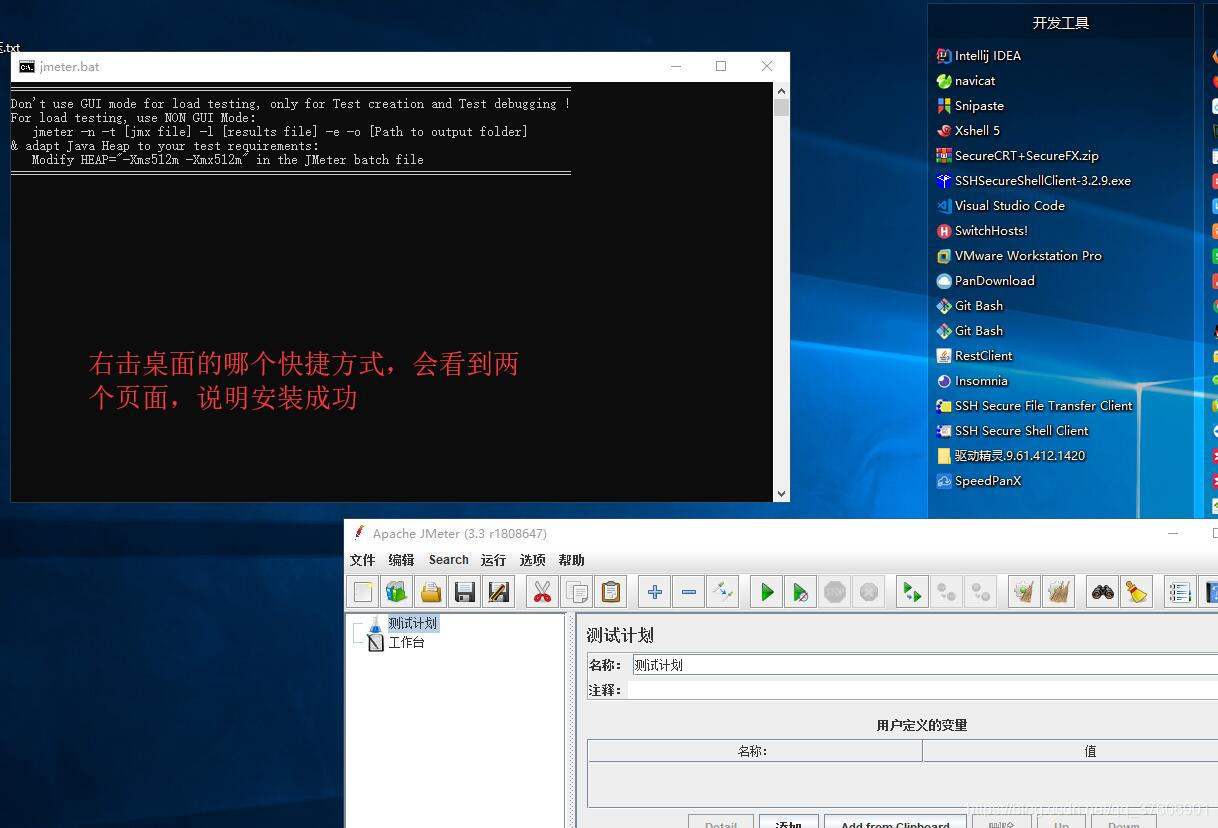Click the Clear all double-broom icon
This screenshot has height=828, width=1218.
pos(1058,592)
